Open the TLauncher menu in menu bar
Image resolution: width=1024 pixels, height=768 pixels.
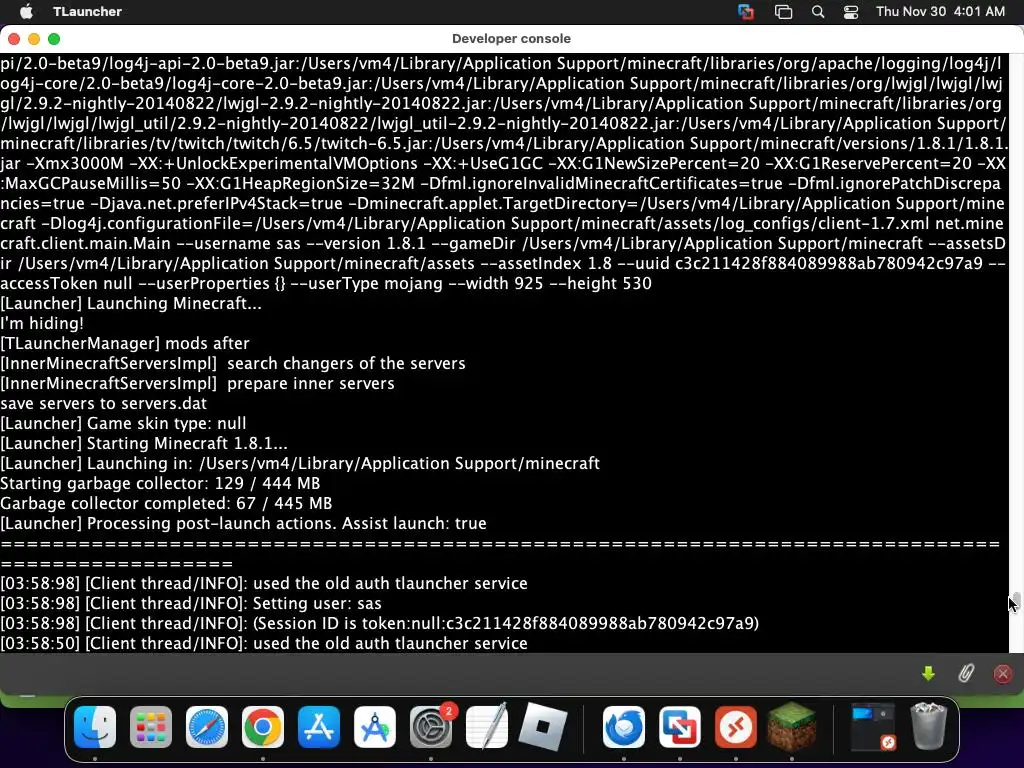coord(88,12)
